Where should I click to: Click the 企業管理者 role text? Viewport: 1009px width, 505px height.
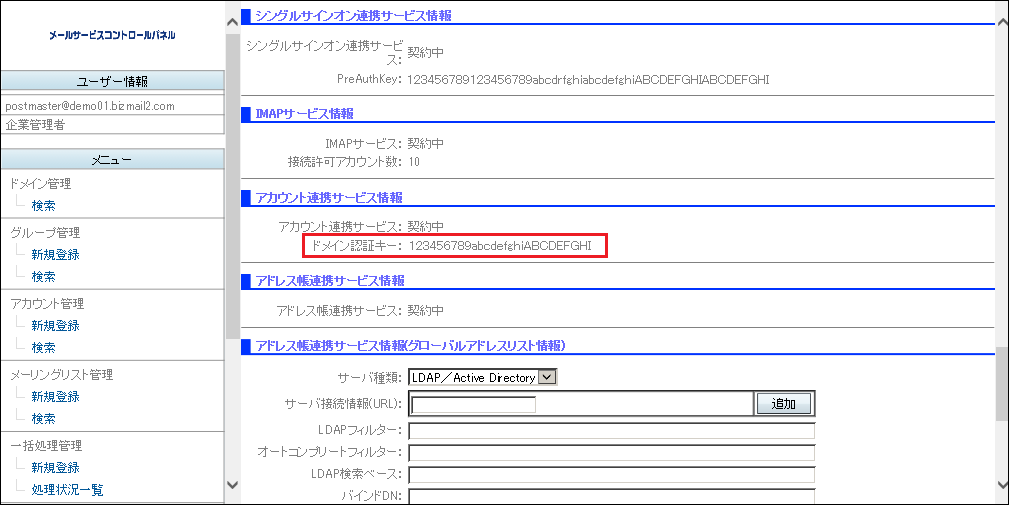(x=35, y=125)
